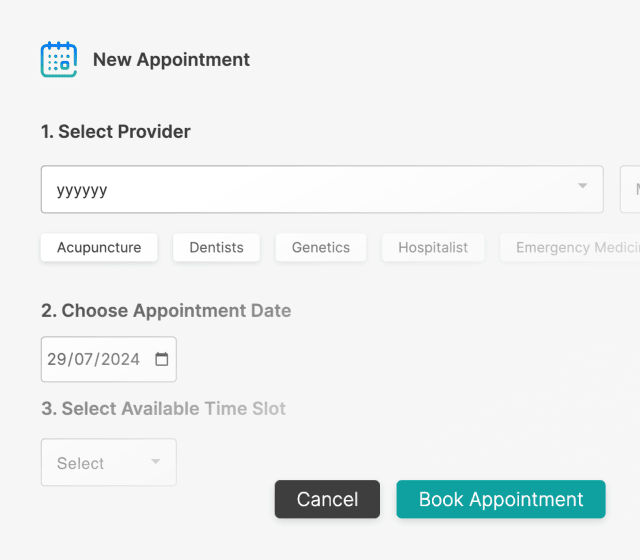Click the time slot dropdown arrow
Screen dimensions: 640x560
point(155,462)
